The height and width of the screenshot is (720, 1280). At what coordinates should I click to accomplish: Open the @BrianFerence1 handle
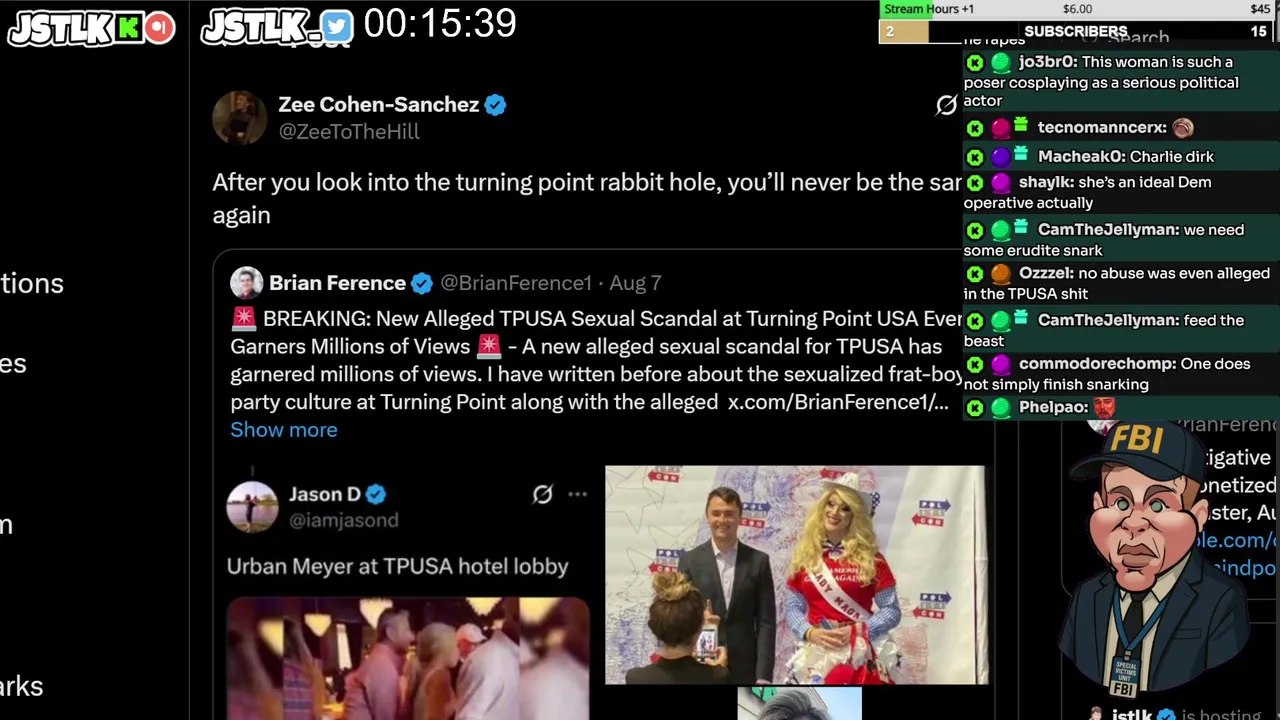point(516,283)
